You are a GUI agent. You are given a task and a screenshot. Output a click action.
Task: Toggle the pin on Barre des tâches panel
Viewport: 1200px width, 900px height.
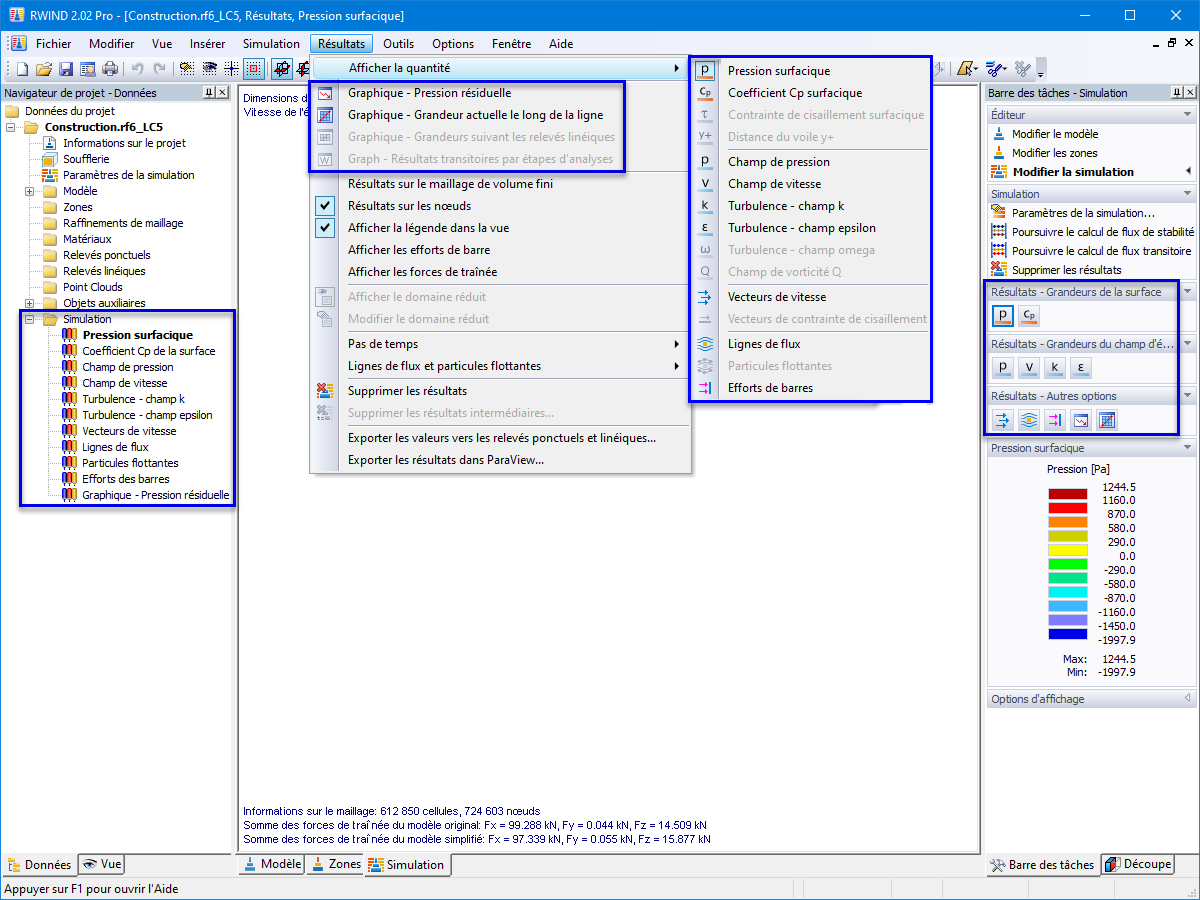1177,92
